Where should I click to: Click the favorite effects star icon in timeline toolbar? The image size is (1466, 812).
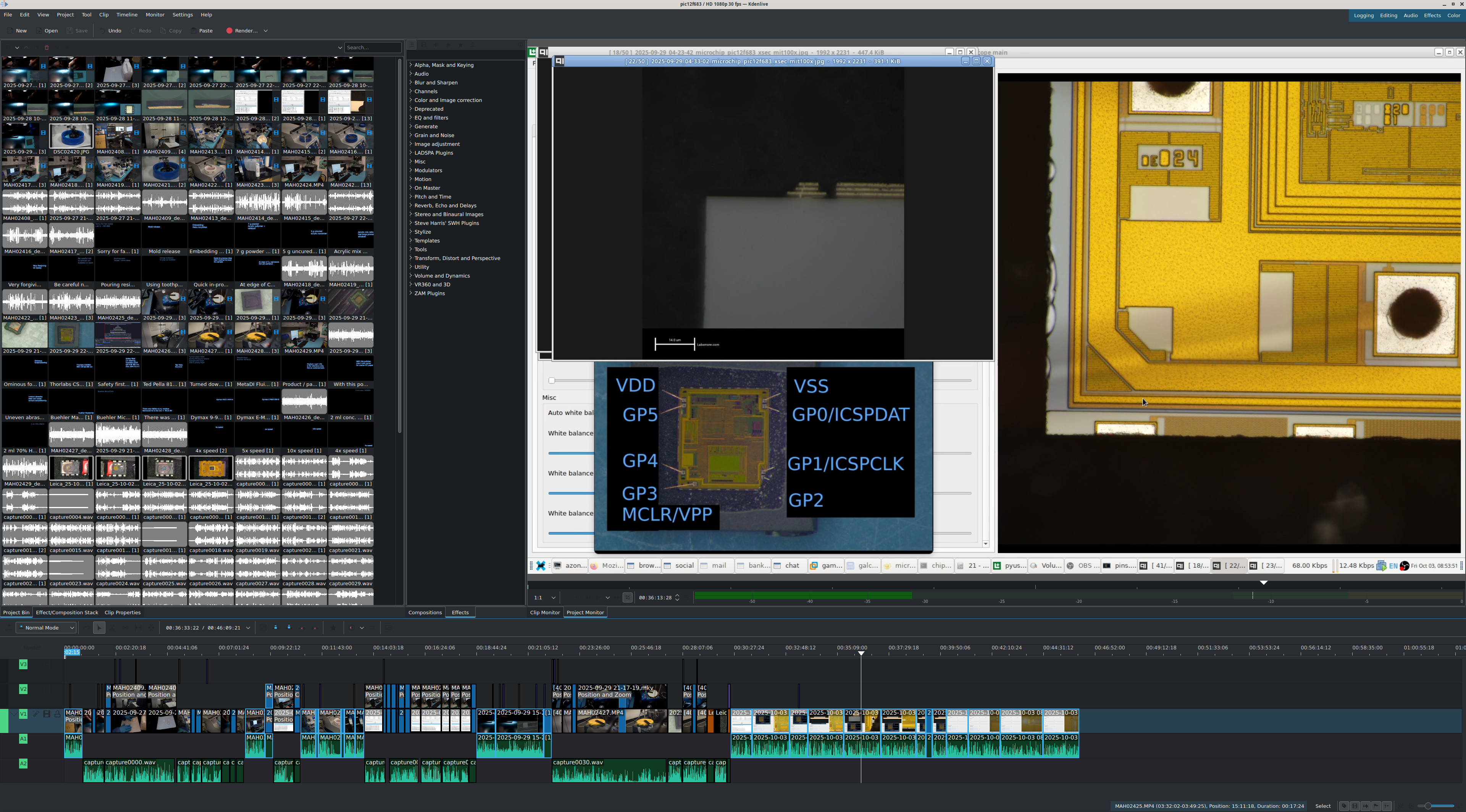pyautogui.click(x=334, y=628)
